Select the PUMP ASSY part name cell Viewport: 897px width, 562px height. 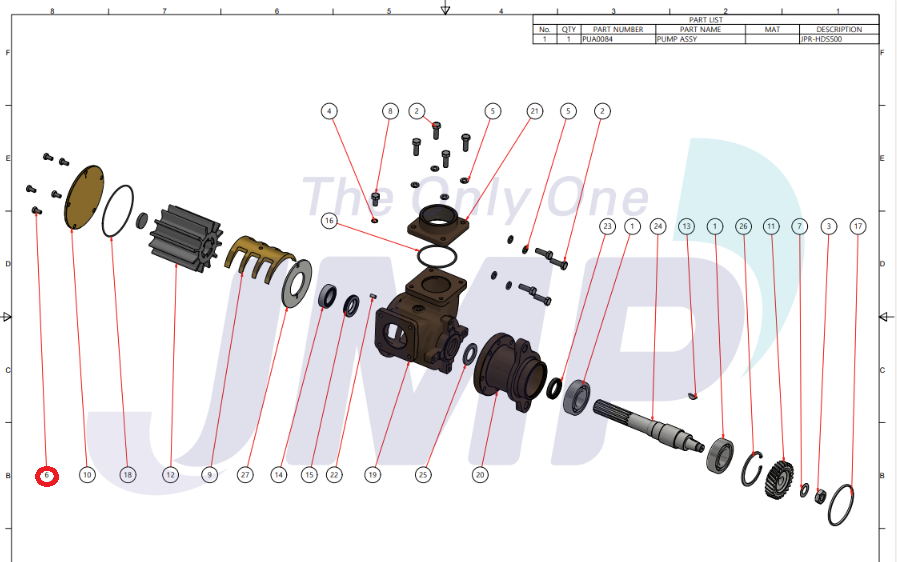700,39
